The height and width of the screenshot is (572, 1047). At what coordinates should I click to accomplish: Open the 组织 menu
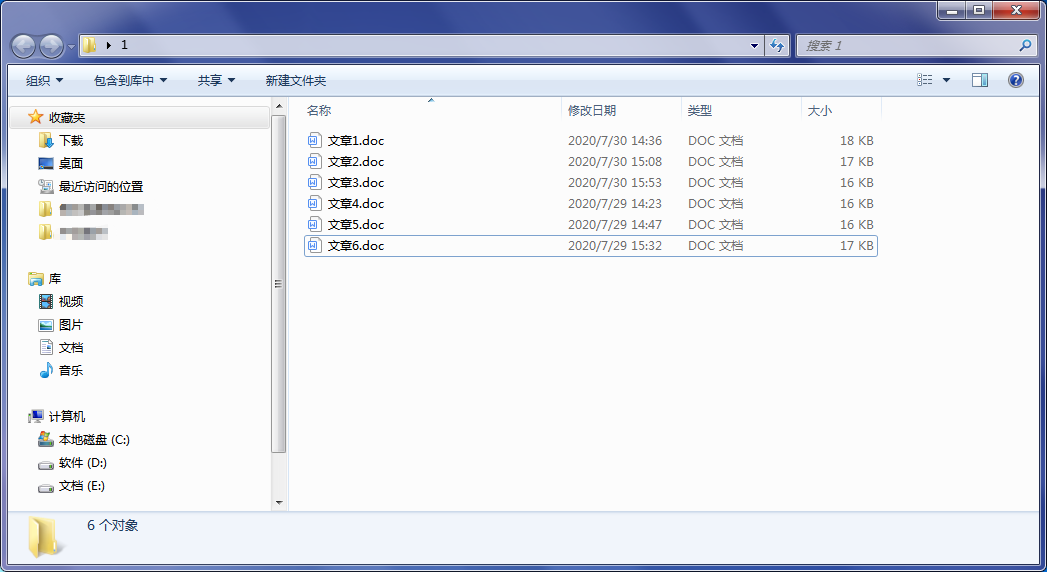[x=45, y=81]
